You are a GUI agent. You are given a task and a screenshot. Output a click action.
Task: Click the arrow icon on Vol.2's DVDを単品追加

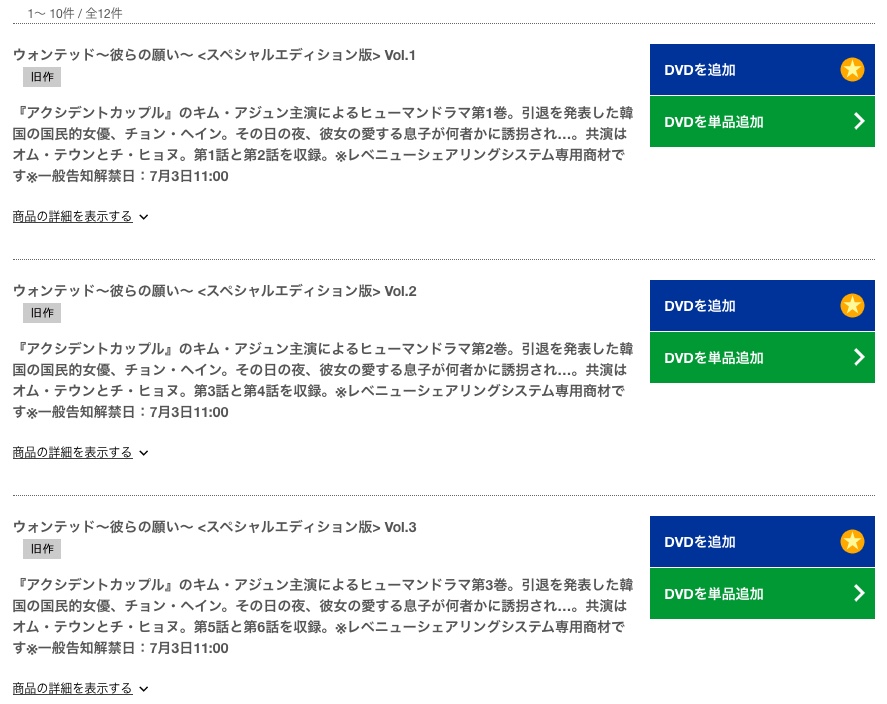click(x=859, y=357)
